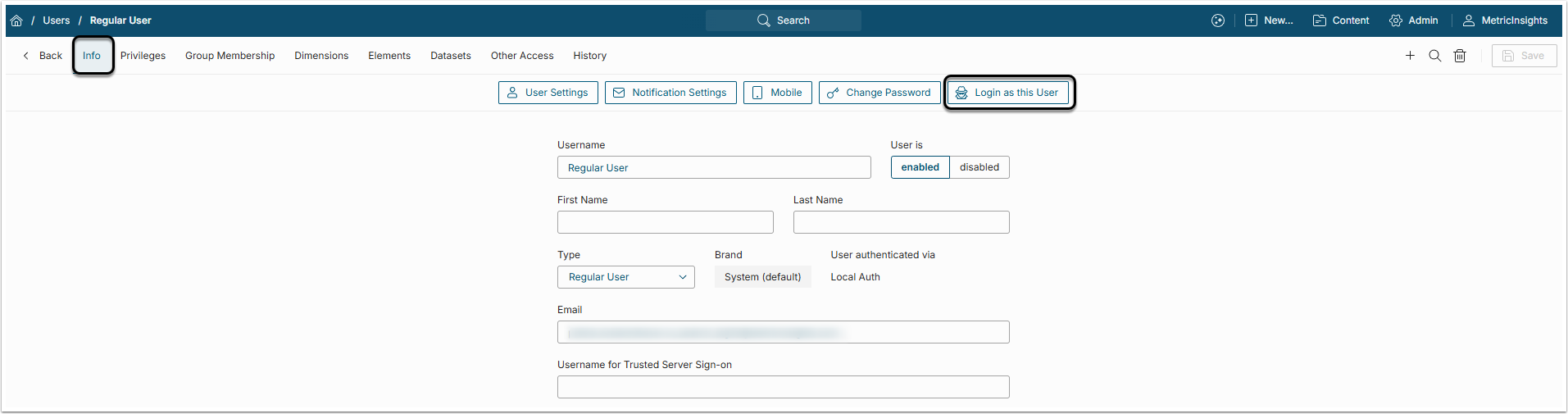Delete user with trash icon
The image size is (1568, 414).
point(1460,56)
